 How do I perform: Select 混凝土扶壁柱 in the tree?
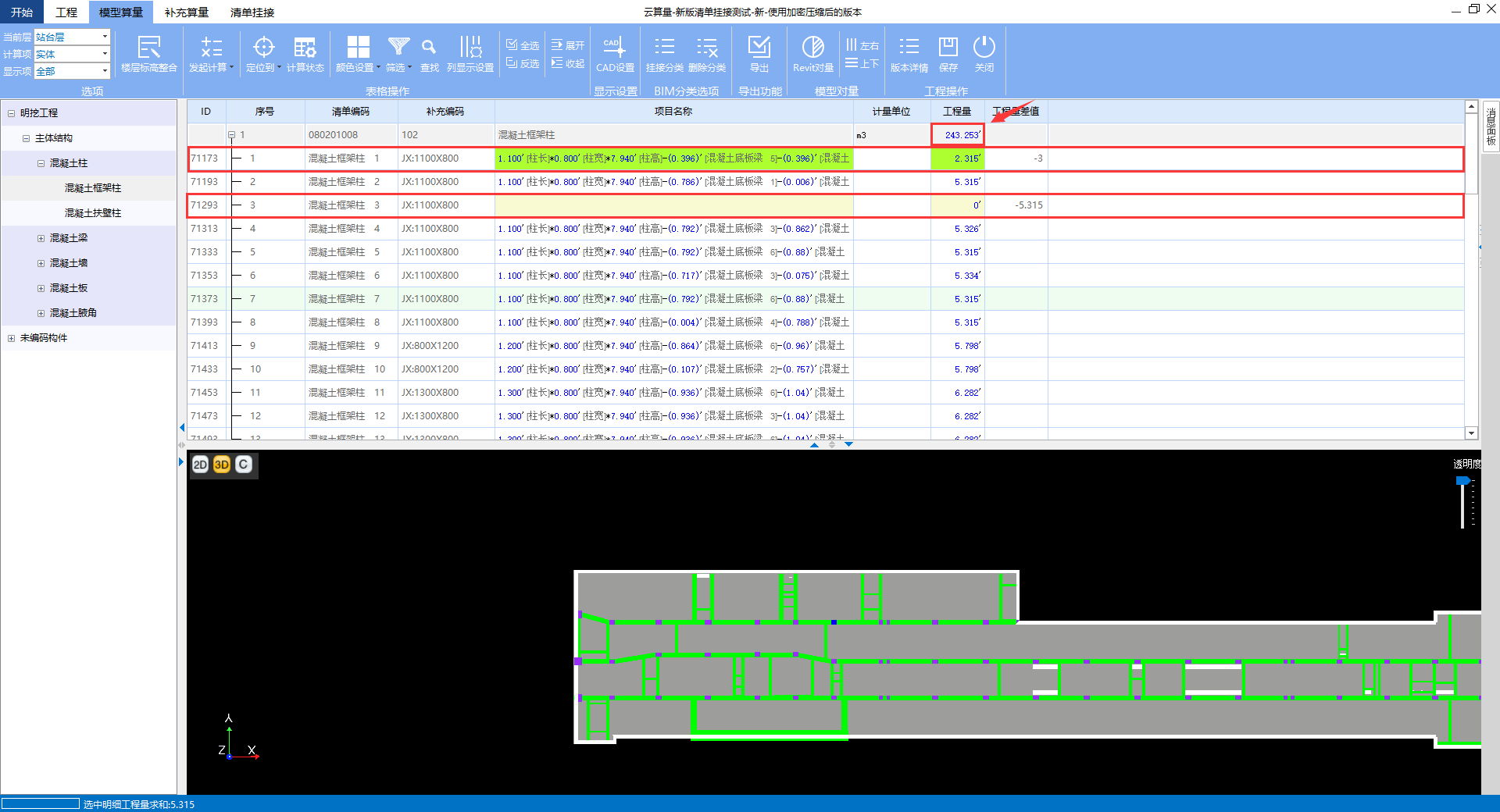click(x=93, y=213)
